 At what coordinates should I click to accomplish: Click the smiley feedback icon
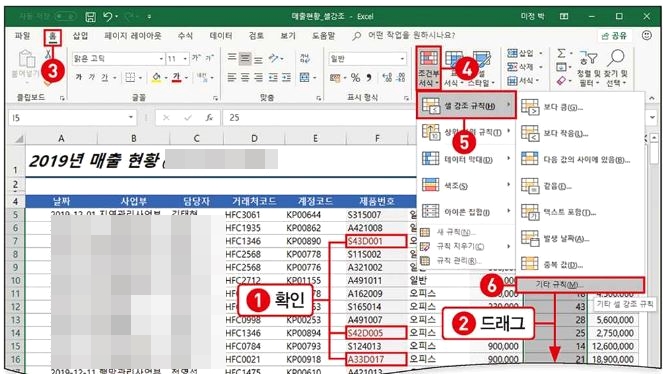click(647, 35)
